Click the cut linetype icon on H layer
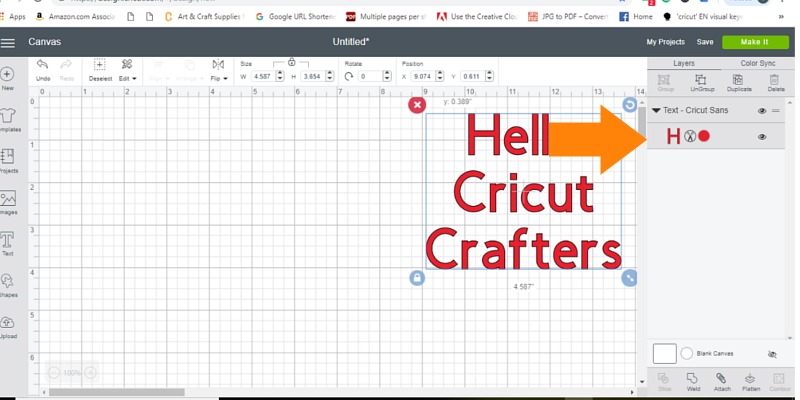Screen dimensions: 800x400 pos(690,136)
